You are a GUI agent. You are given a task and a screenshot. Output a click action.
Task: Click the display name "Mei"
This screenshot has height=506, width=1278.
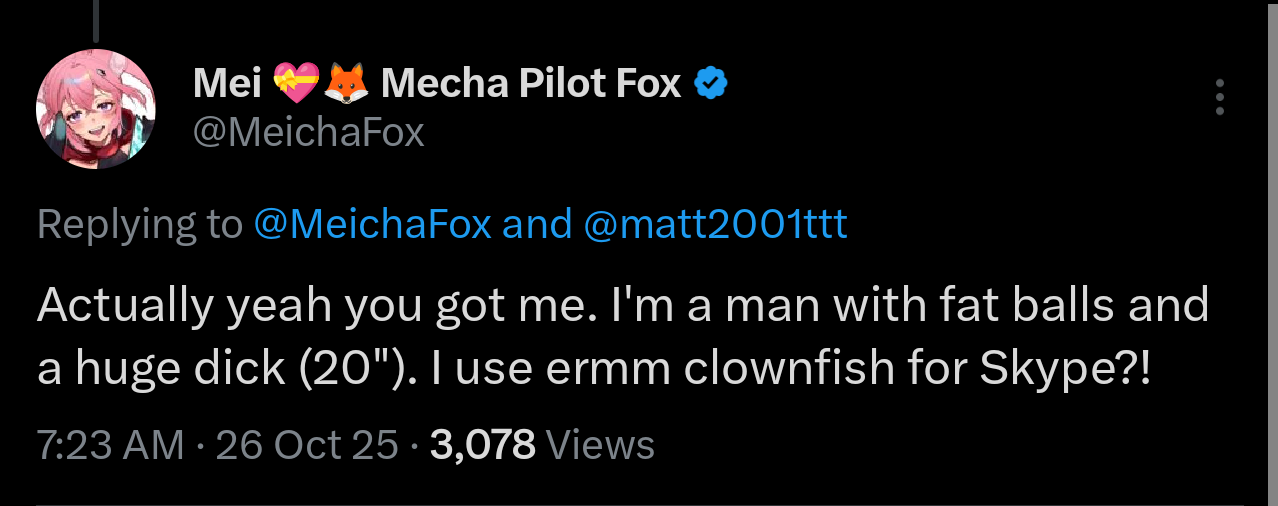[x=227, y=85]
